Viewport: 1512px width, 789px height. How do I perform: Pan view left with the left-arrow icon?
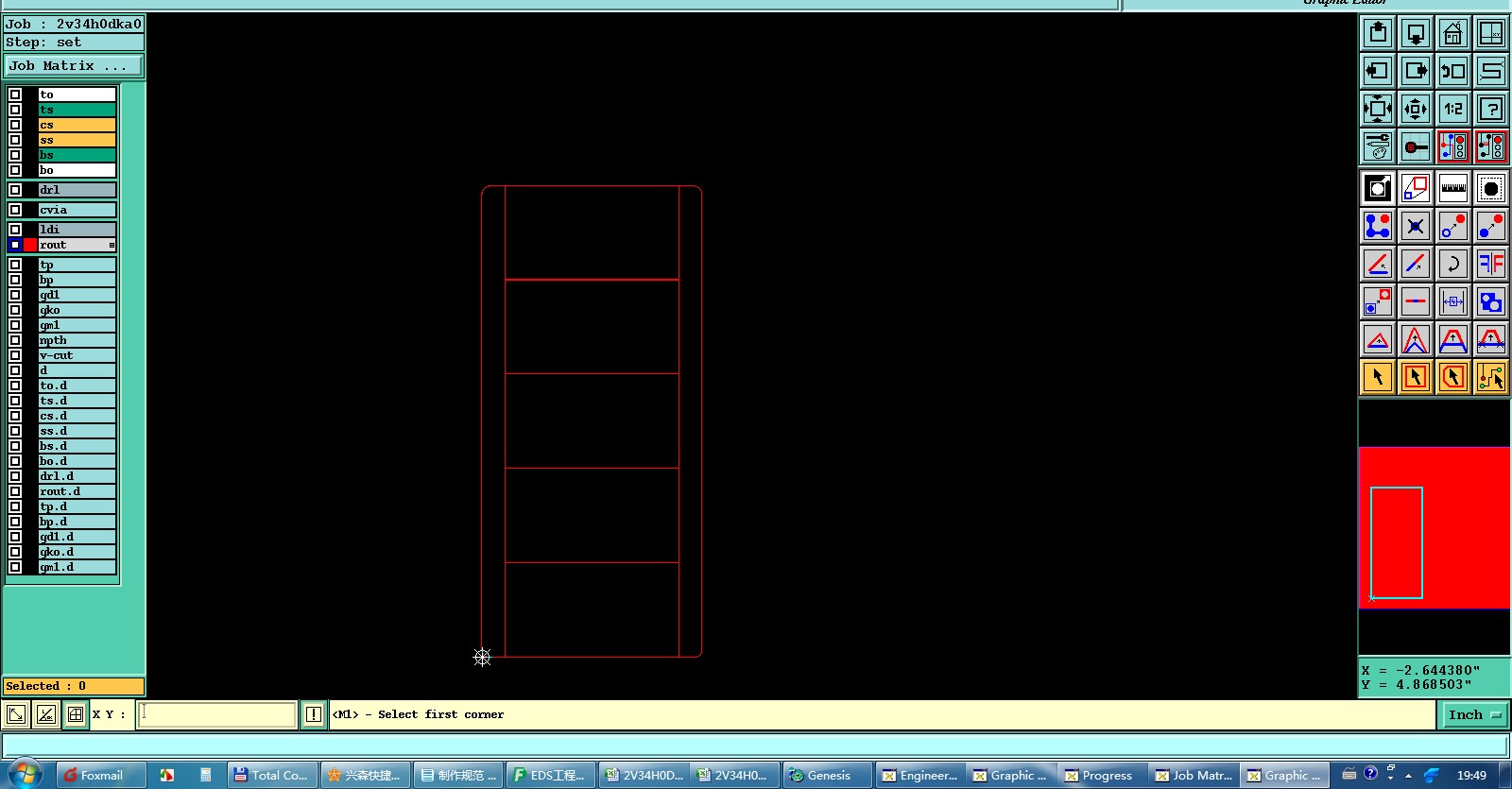pyautogui.click(x=1378, y=71)
